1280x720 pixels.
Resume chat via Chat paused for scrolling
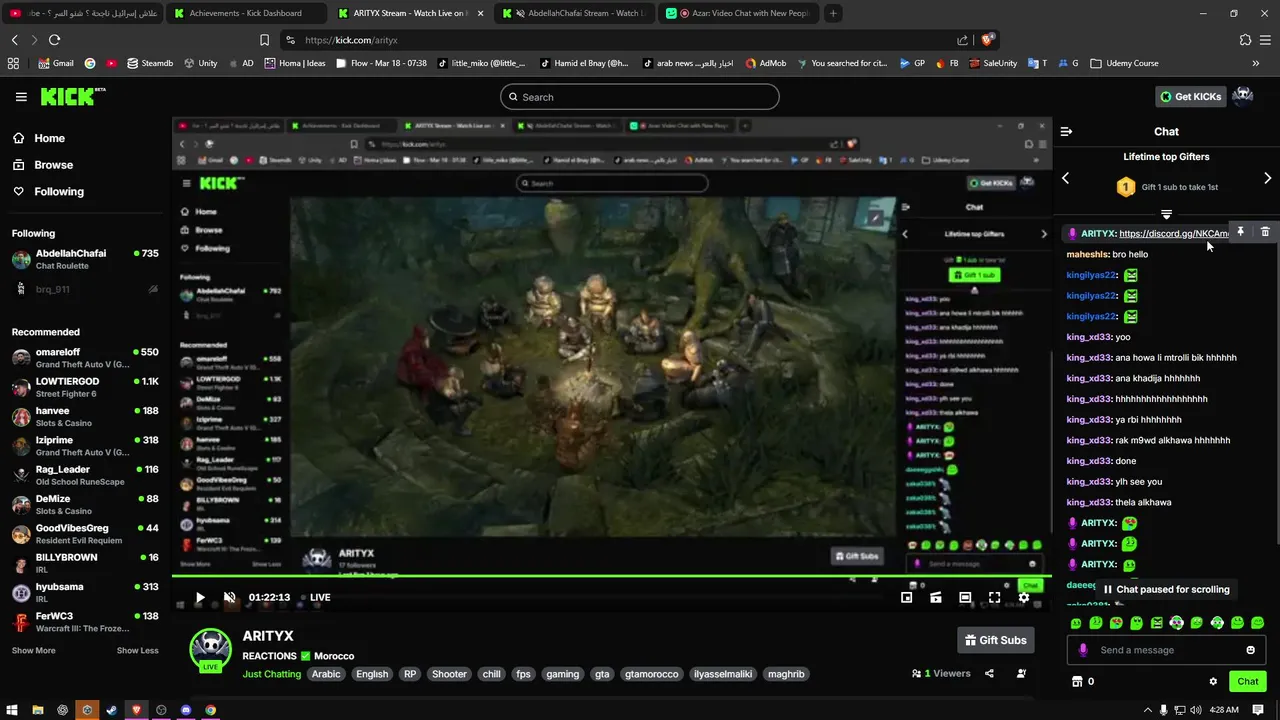pos(1166,590)
